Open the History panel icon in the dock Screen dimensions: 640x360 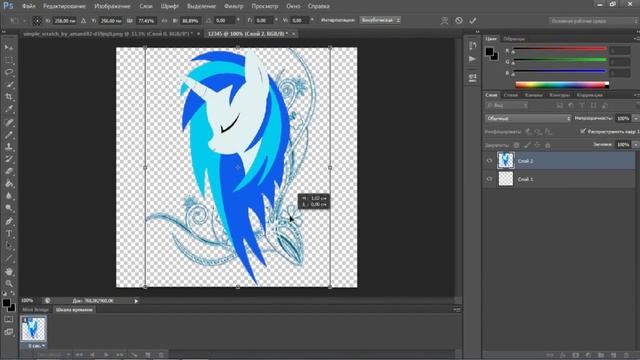(472, 45)
